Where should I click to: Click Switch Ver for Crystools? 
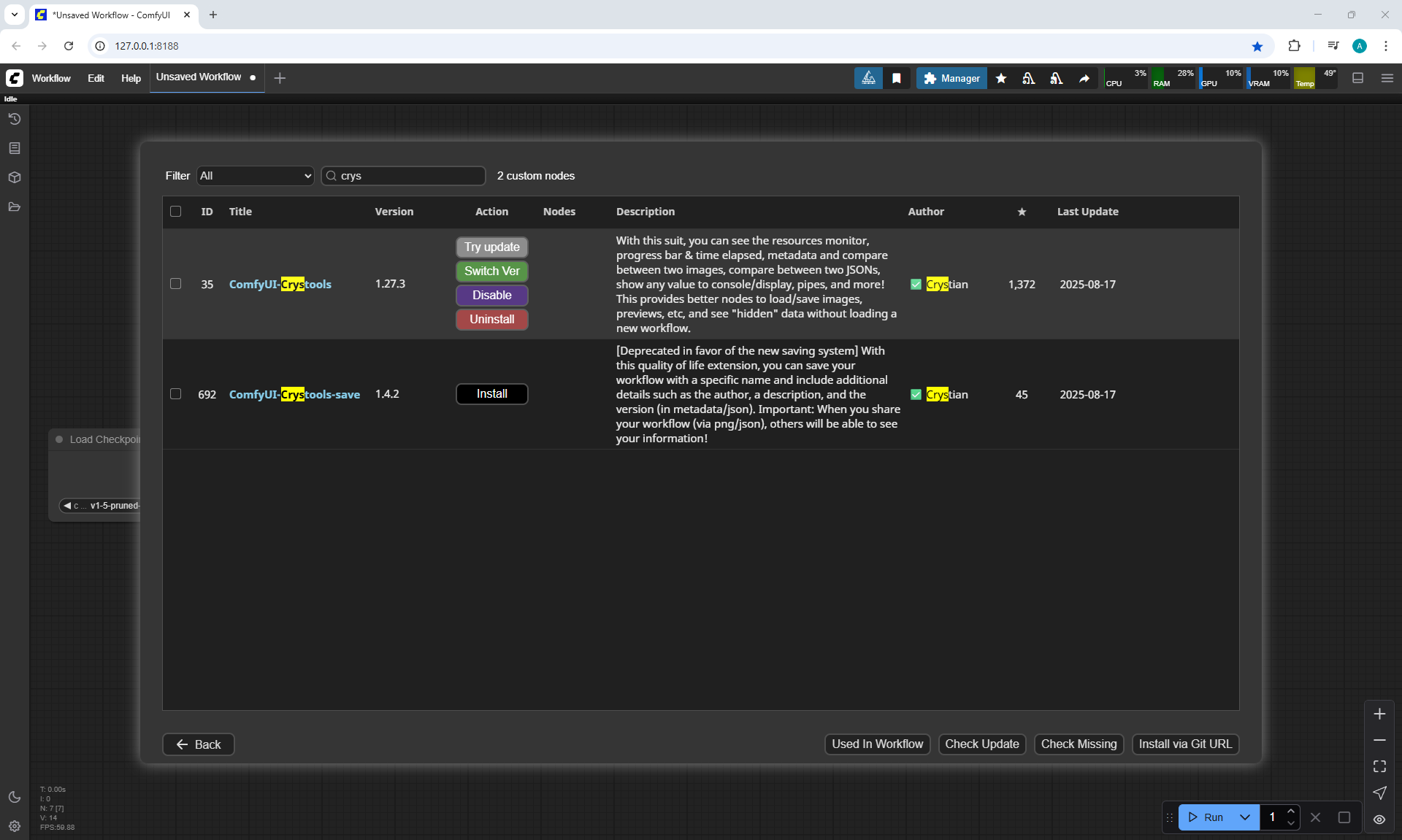[x=491, y=271]
